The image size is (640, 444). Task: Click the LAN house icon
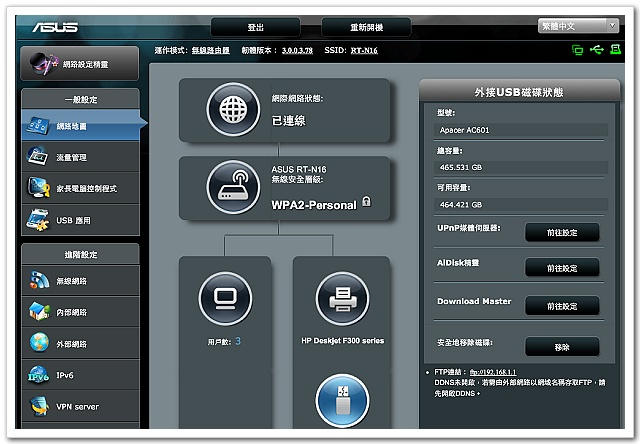coord(39,311)
